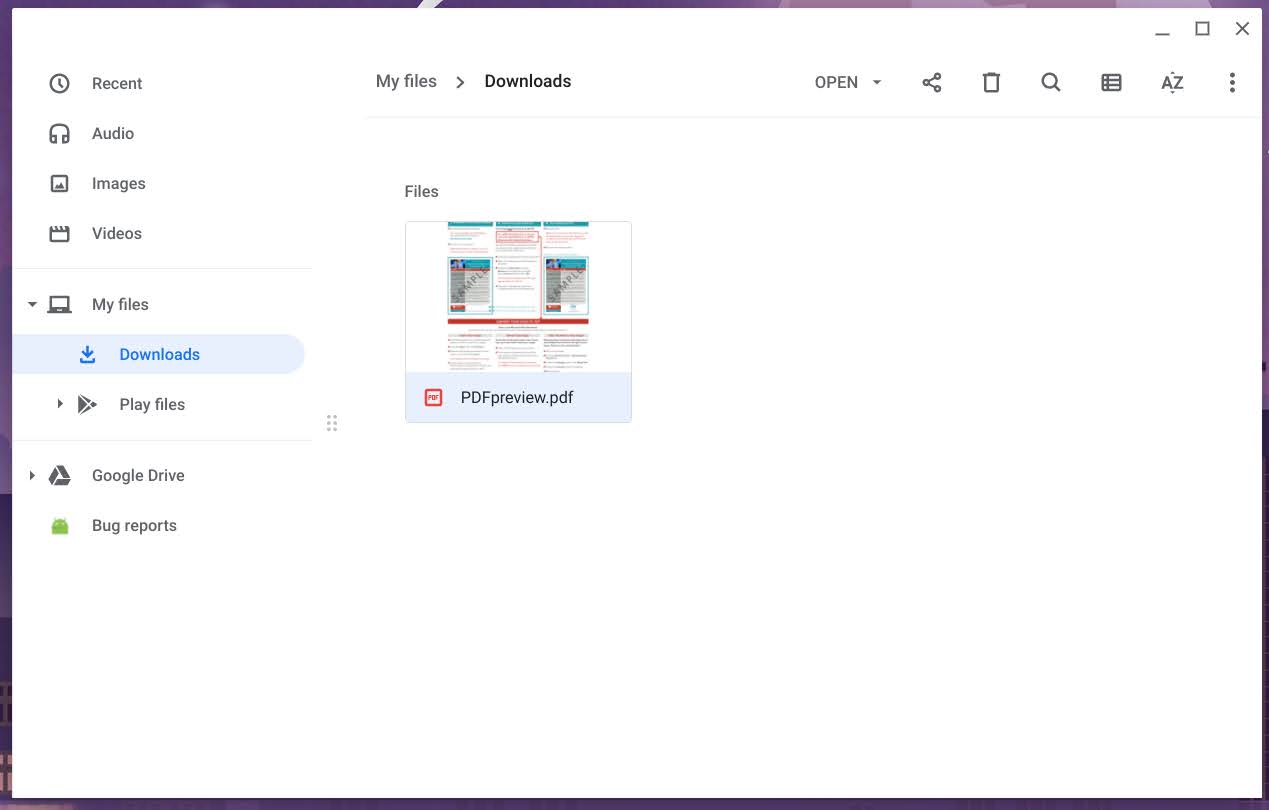Switch to list view layout
This screenshot has width=1269, height=810.
(x=1111, y=82)
